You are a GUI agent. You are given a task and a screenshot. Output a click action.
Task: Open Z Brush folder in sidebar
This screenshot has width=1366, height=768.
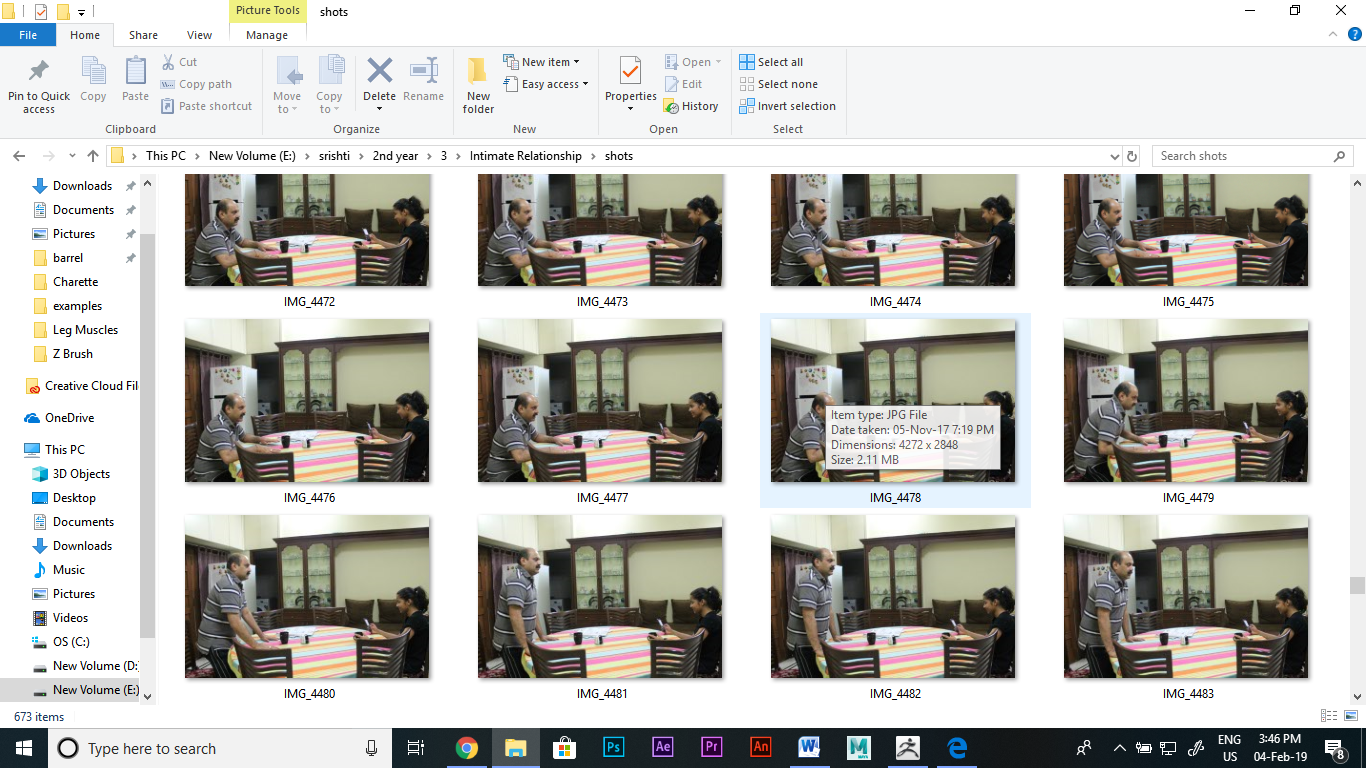[x=73, y=354]
